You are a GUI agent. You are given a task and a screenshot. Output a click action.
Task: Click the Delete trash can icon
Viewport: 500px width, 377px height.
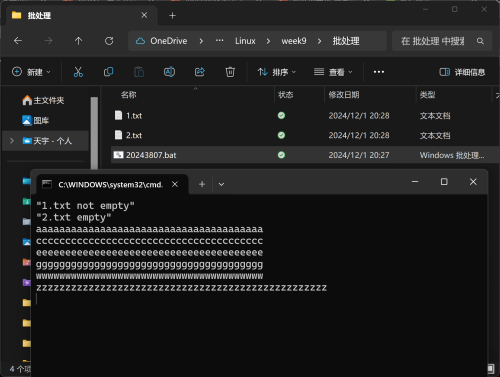point(230,72)
